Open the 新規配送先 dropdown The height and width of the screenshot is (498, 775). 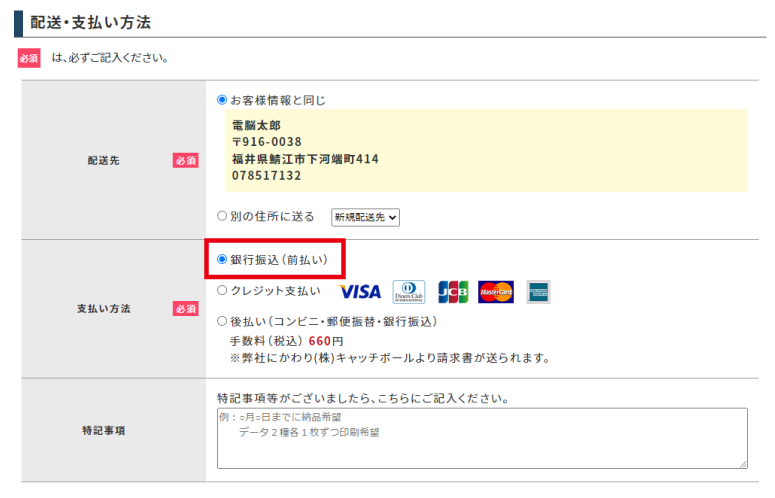[x=365, y=217]
